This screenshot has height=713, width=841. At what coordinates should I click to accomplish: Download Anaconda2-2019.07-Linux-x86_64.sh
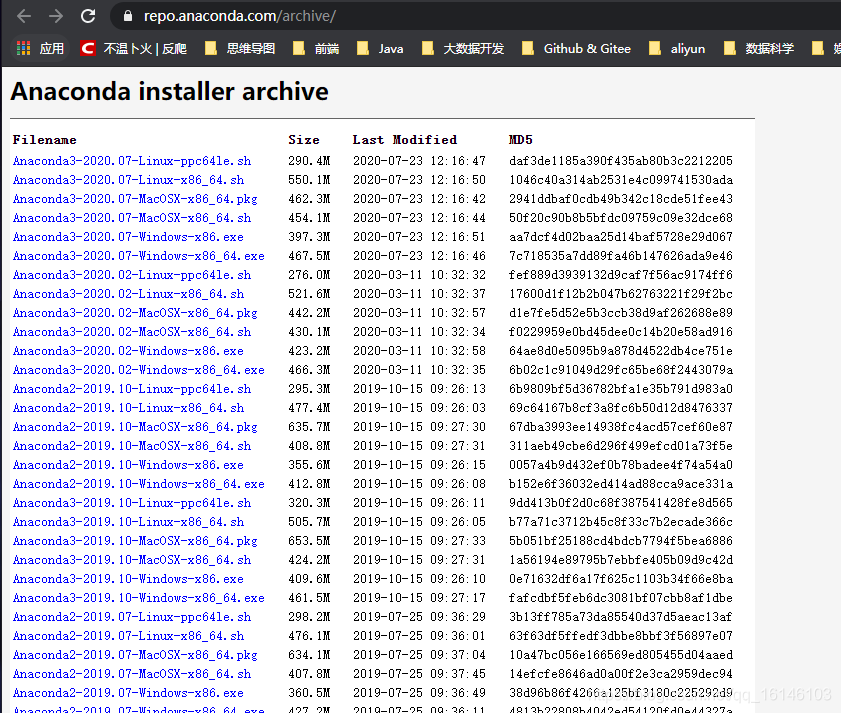tap(129, 636)
